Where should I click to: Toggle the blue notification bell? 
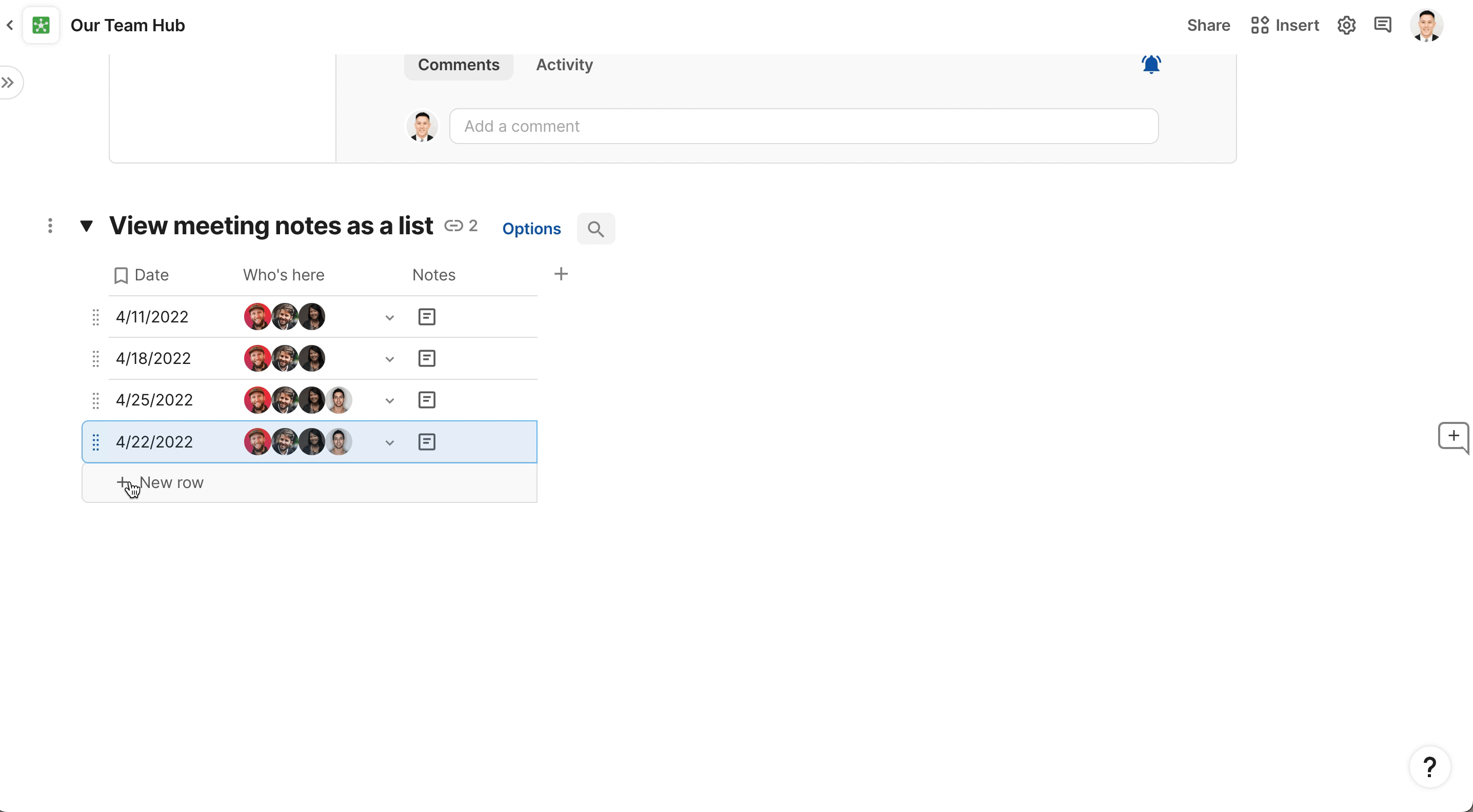pyautogui.click(x=1151, y=64)
